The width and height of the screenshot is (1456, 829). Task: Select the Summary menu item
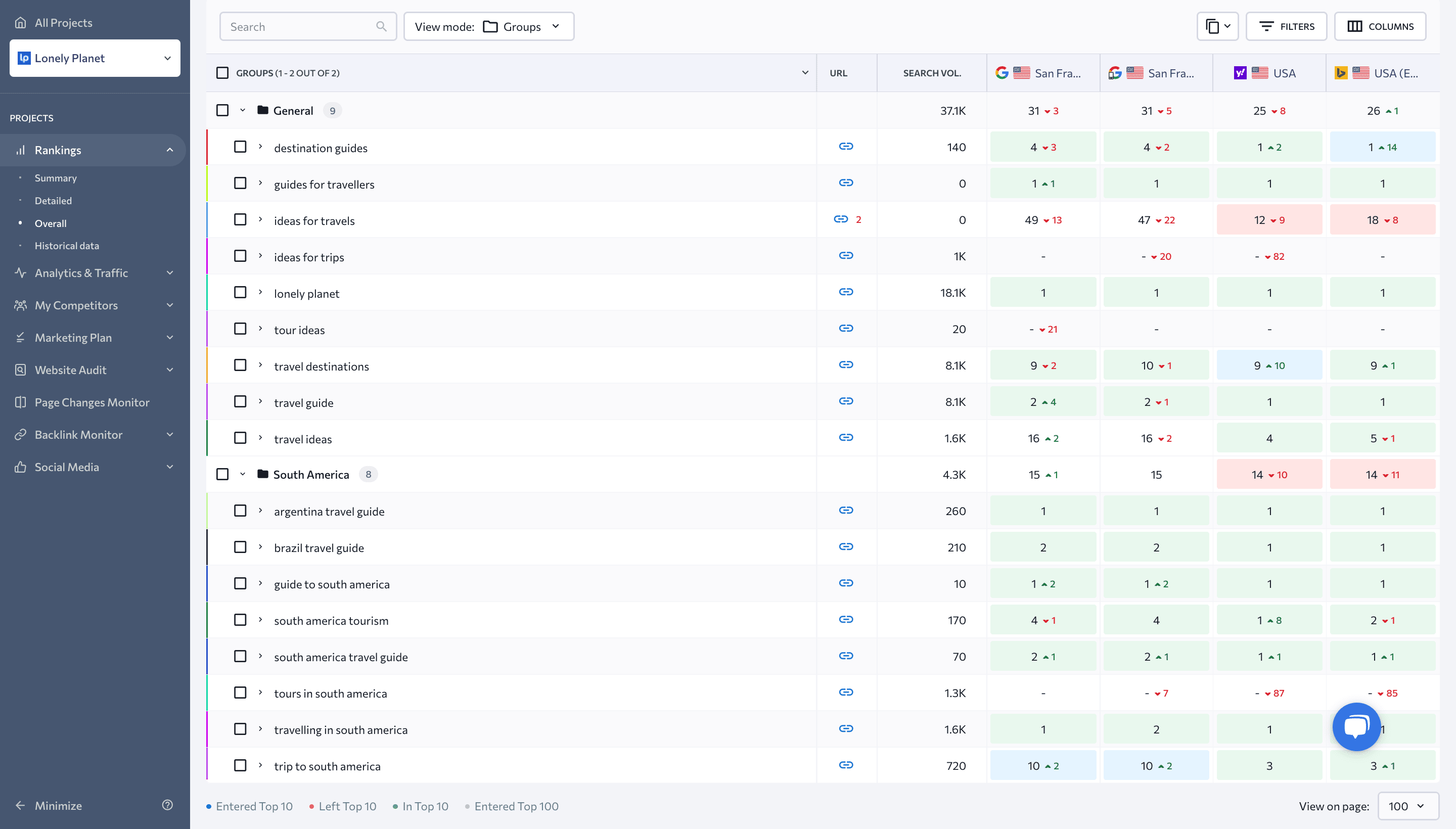[55, 177]
